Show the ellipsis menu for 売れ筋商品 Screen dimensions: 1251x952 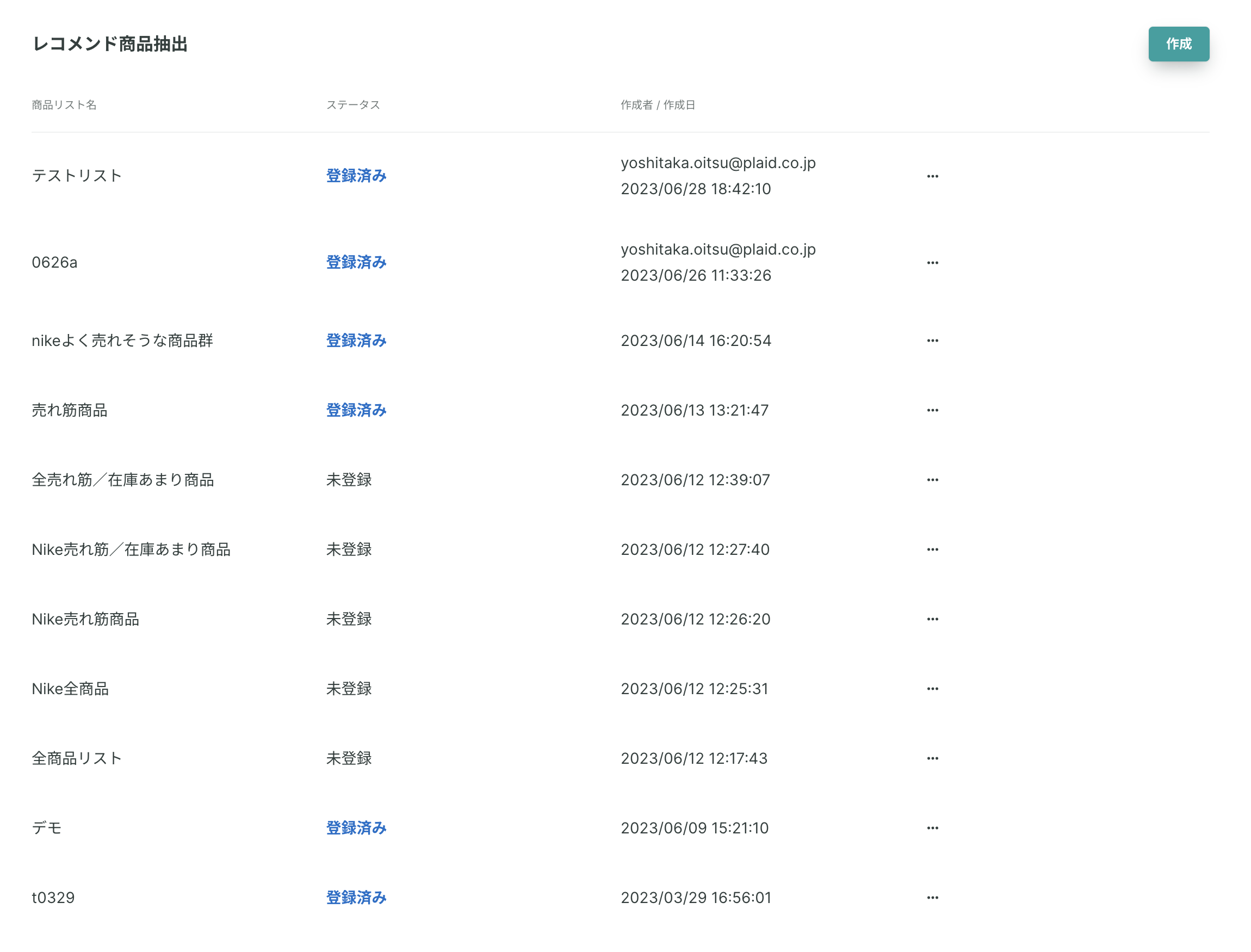point(932,410)
